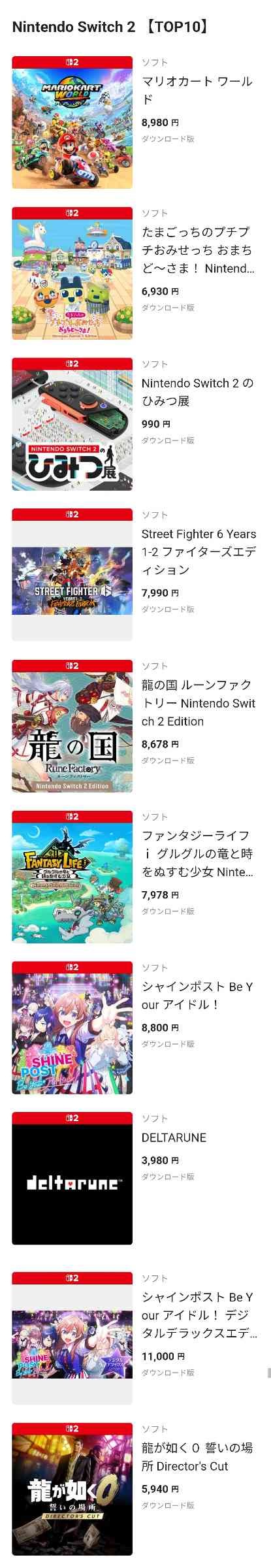Image resolution: width=271 pixels, height=1568 pixels.
Task: Open the Nintendo Switch 2 のひみつ展 title
Action: (x=198, y=392)
